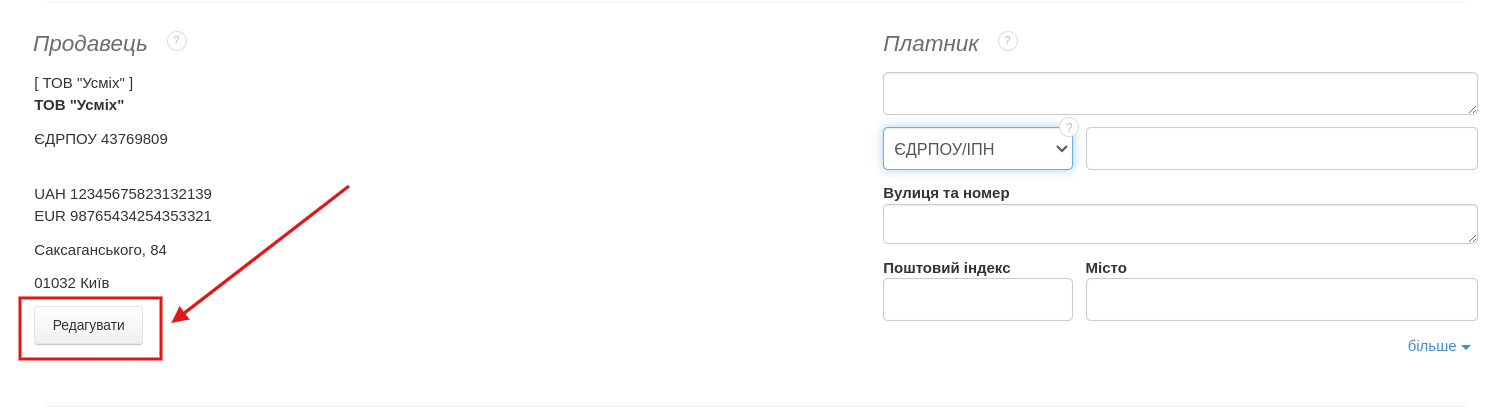Click the Місто label
Viewport: 1492px width, 415px height.
1106,268
